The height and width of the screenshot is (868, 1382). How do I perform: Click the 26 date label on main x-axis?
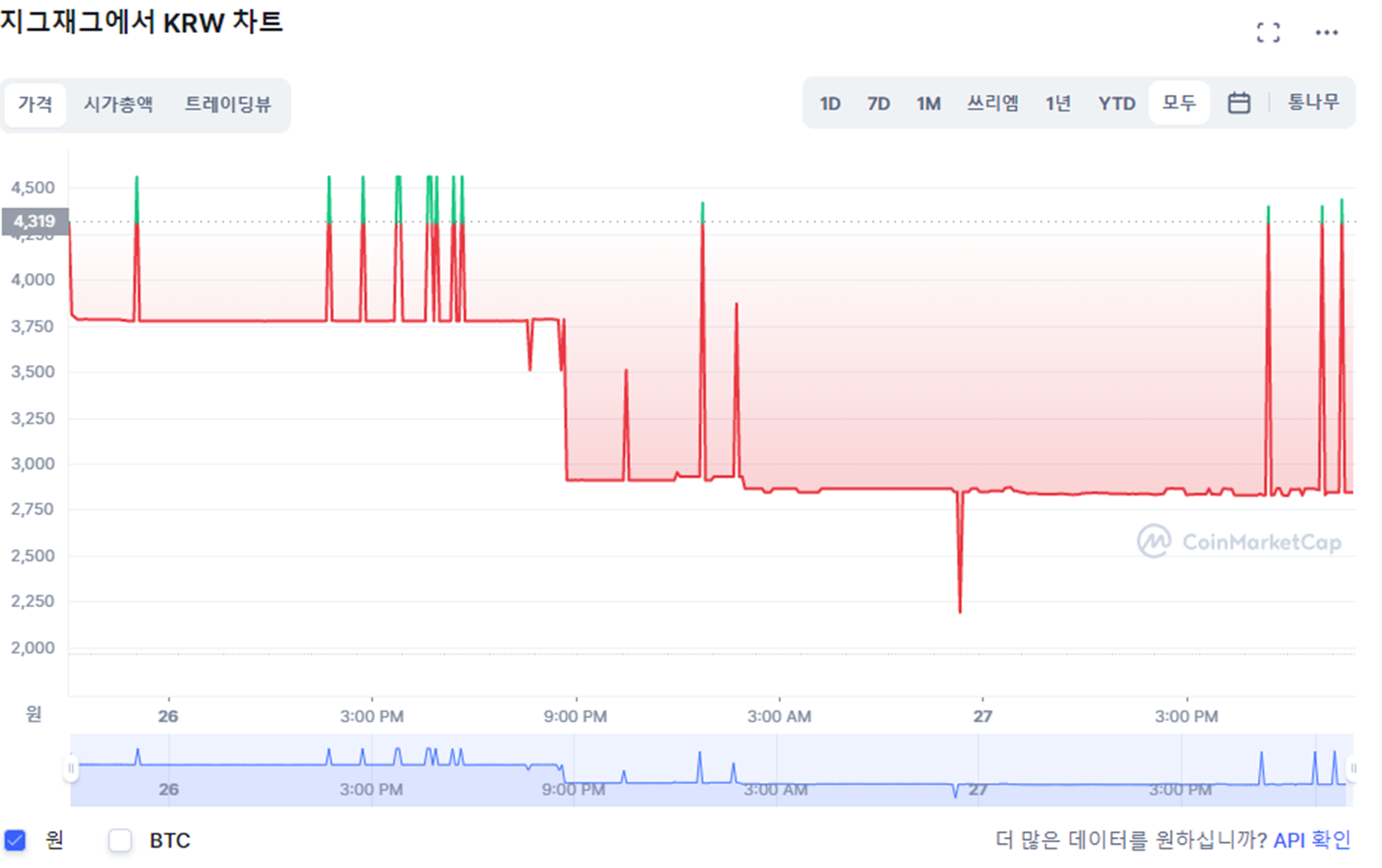tap(168, 717)
